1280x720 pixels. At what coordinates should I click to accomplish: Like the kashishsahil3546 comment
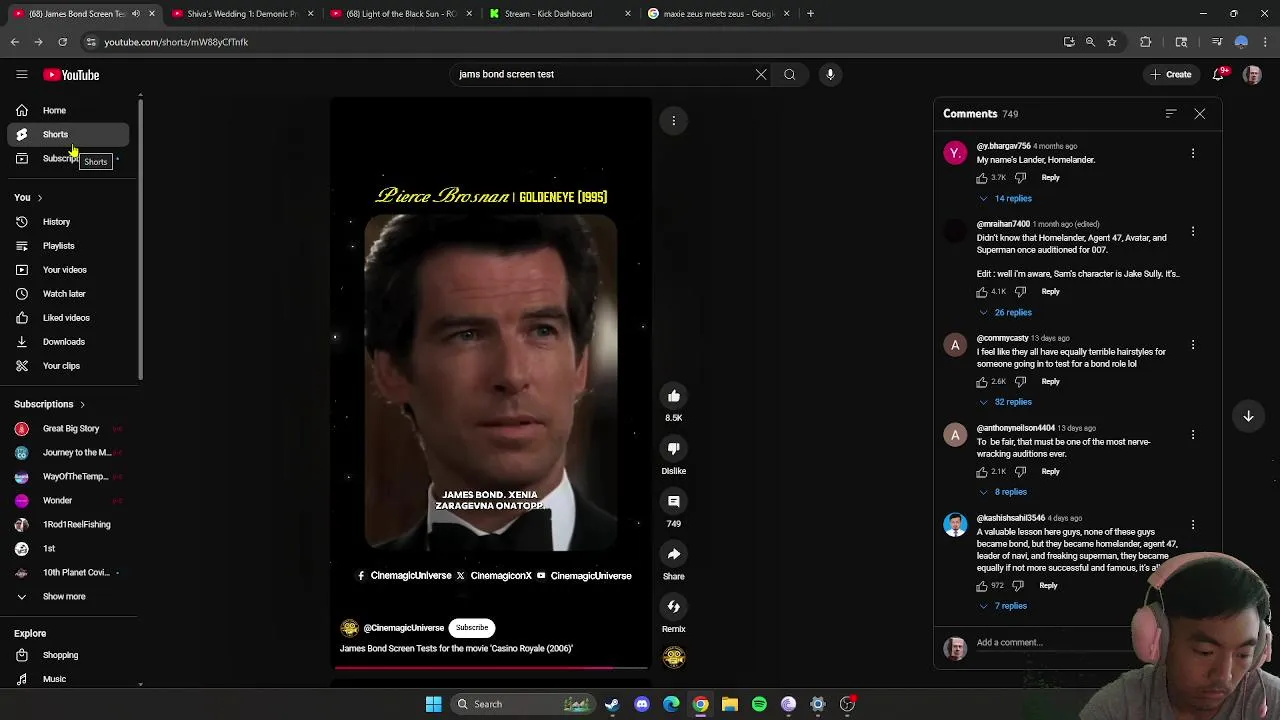(x=982, y=586)
